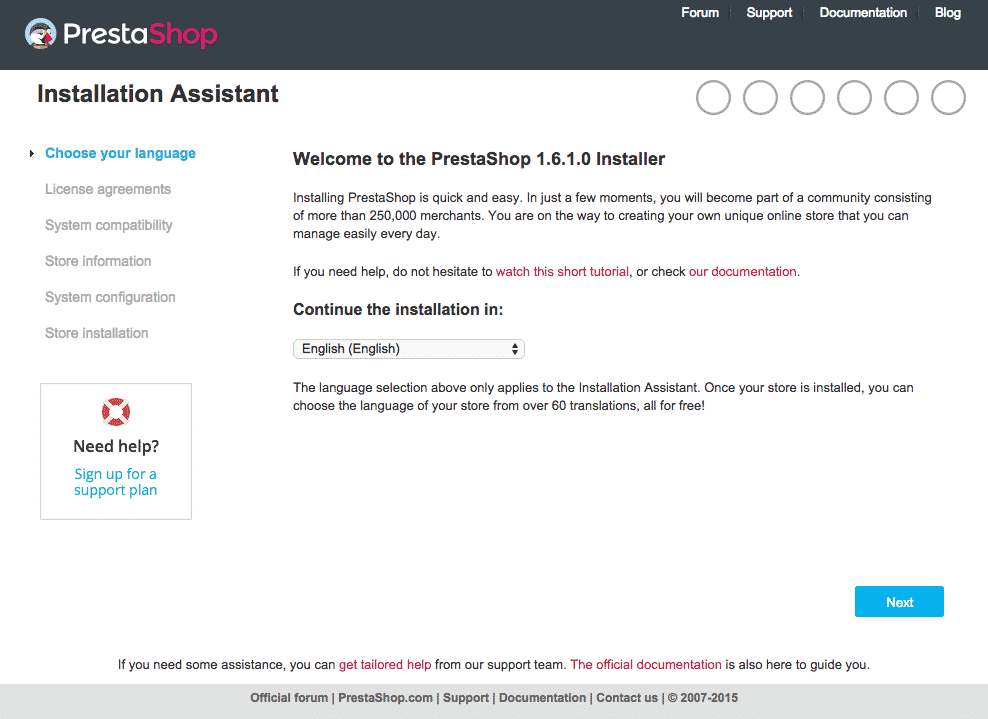
Task: Select System compatibility in the sidebar
Action: (108, 225)
